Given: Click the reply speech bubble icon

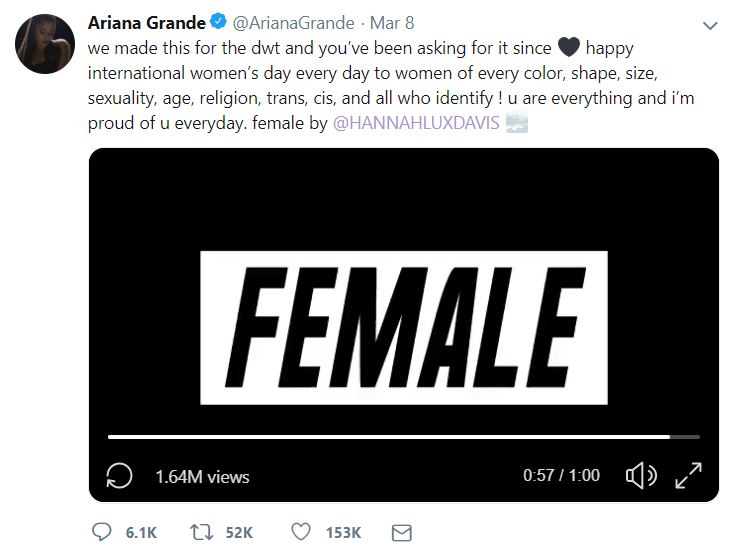Looking at the screenshot, I should [x=101, y=532].
